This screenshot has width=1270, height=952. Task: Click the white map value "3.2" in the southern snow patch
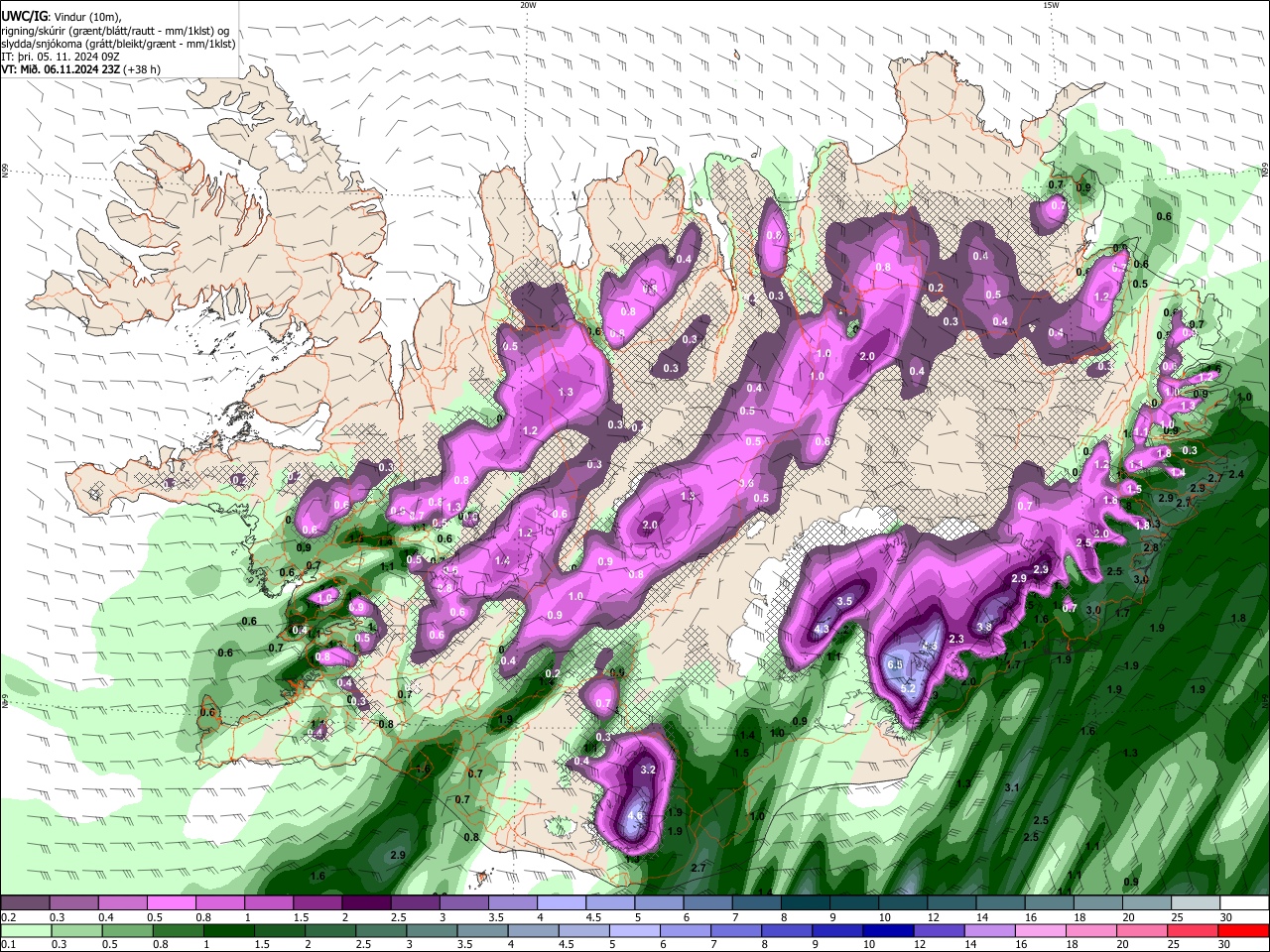point(649,770)
